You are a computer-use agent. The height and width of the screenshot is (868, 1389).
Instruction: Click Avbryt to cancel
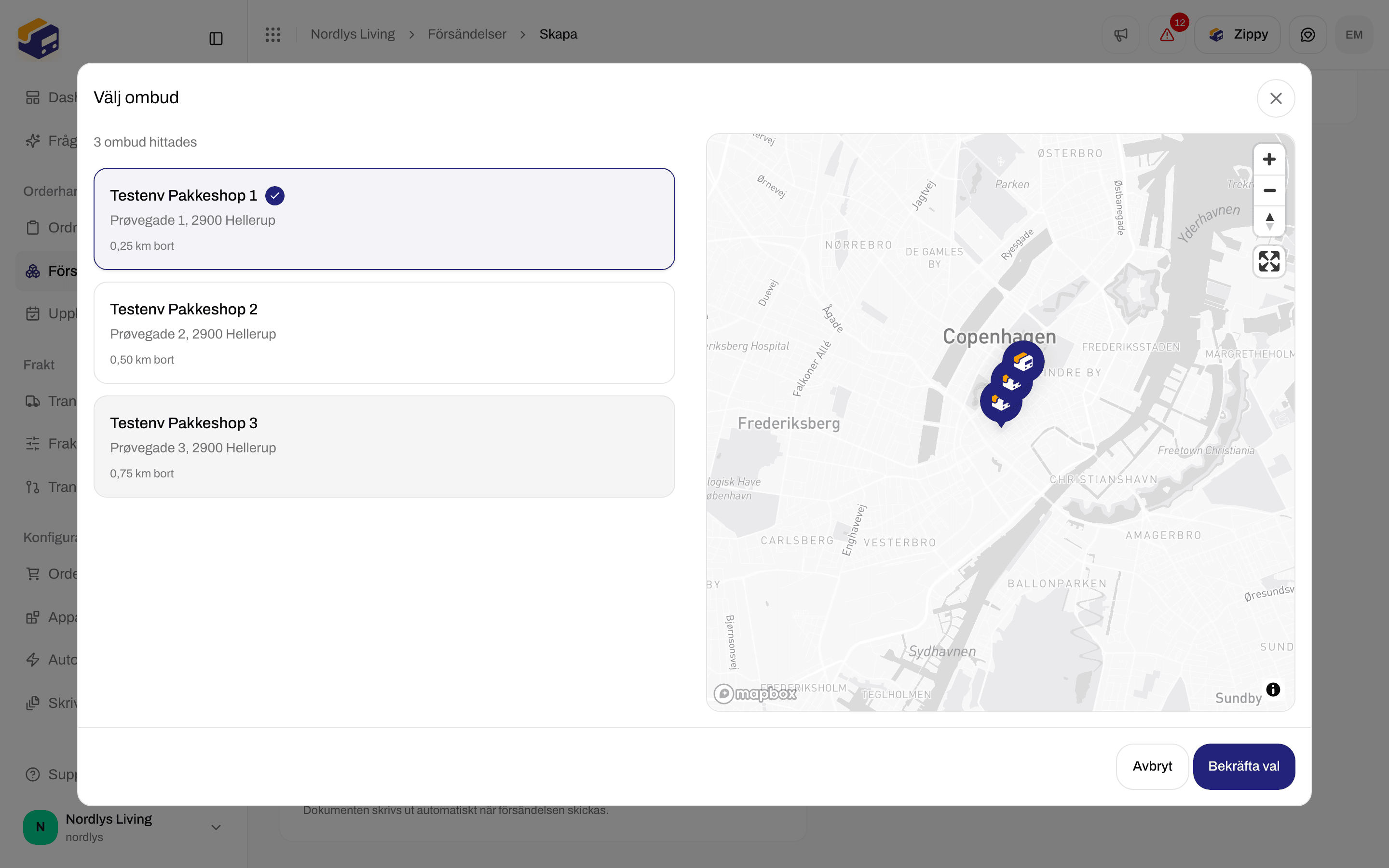point(1152,766)
